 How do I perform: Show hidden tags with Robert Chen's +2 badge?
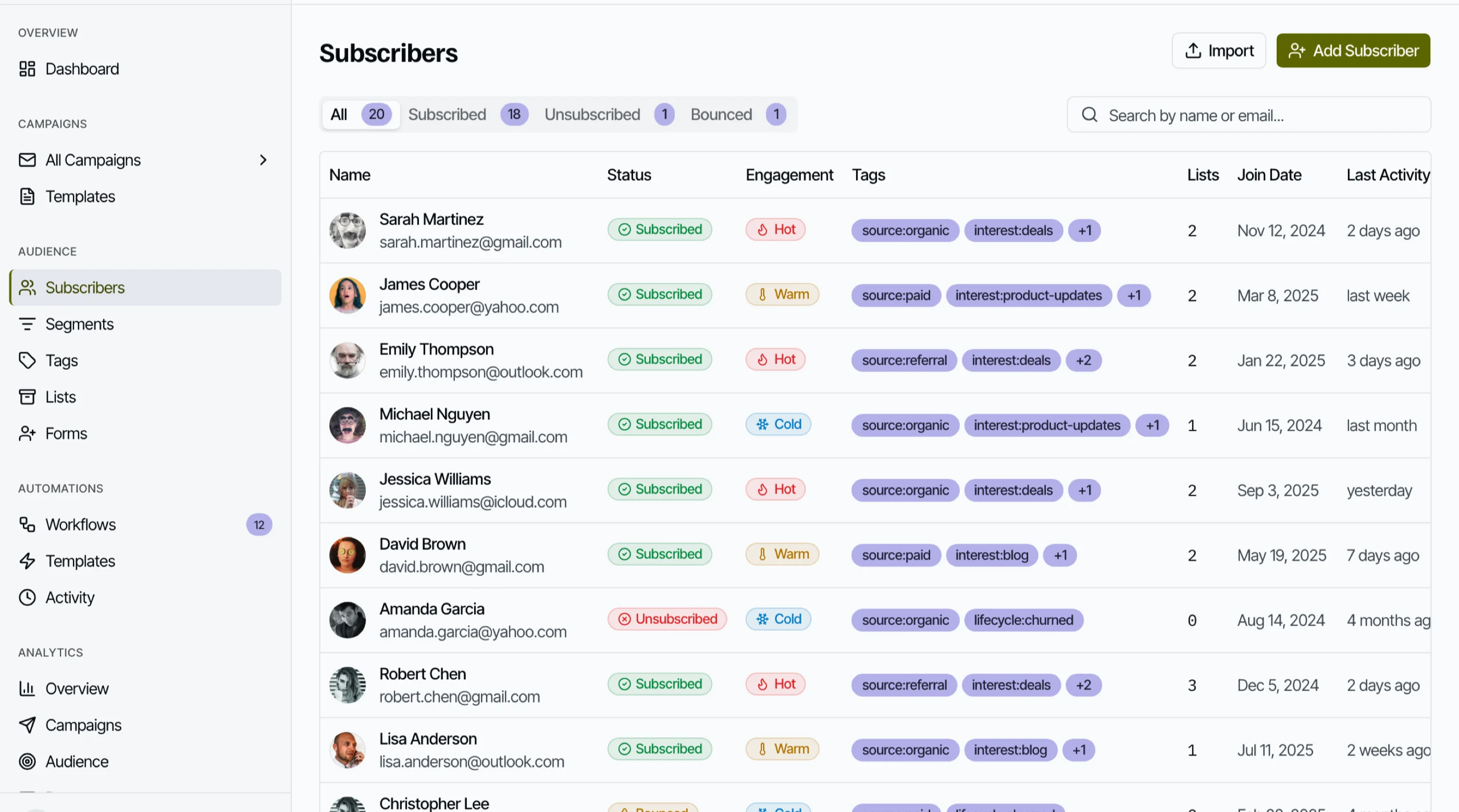[x=1083, y=685]
